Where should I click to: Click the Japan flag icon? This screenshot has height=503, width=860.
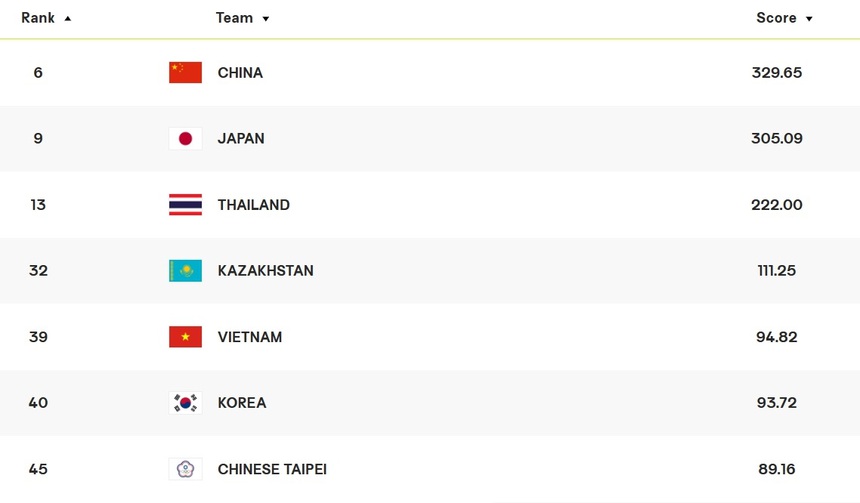185,139
